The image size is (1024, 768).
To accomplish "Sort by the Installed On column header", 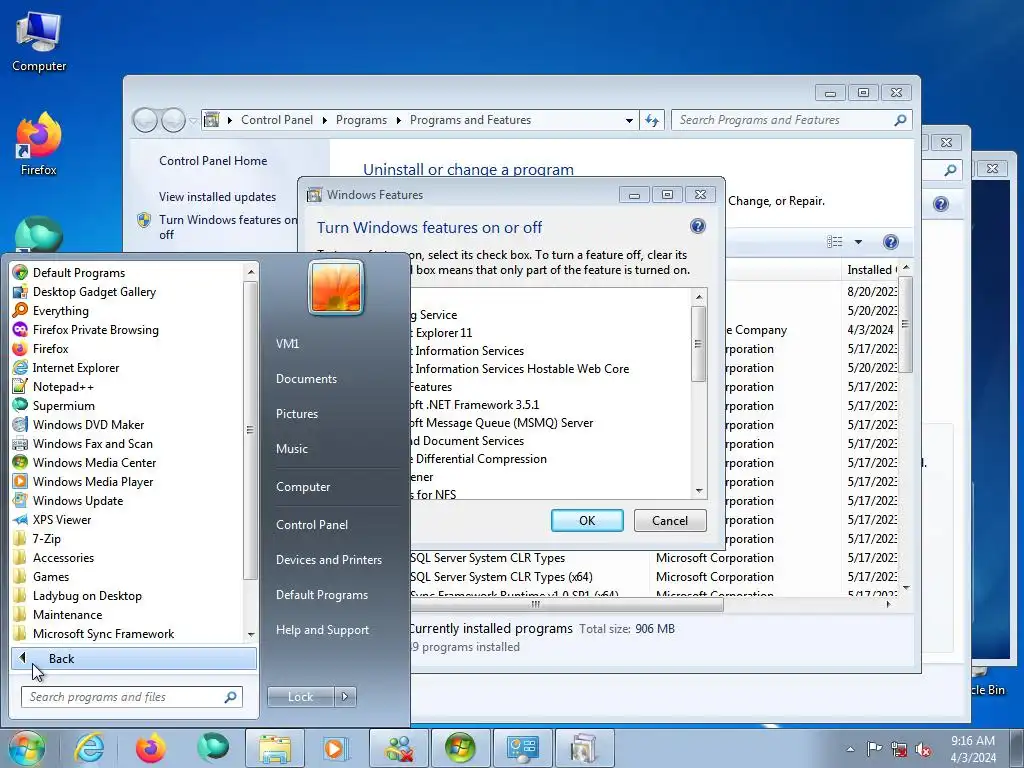I will (871, 270).
